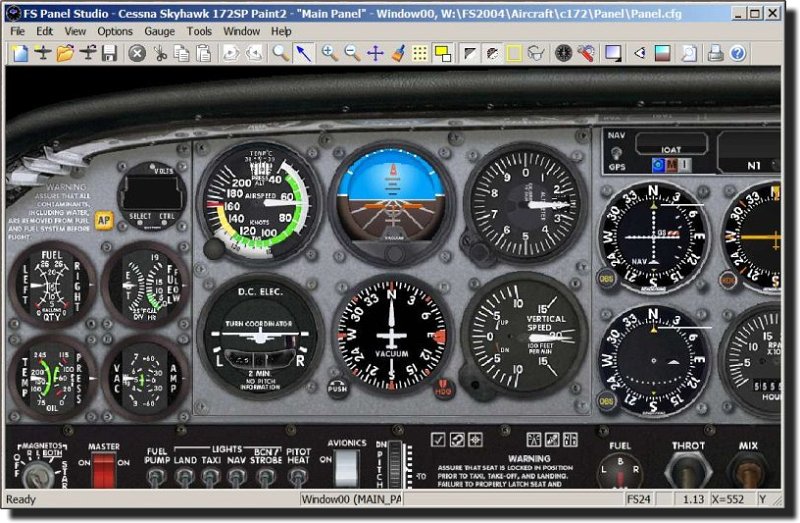Image resolution: width=800 pixels, height=523 pixels.
Task: Click the New aircraft airplane icon
Action: [43, 53]
